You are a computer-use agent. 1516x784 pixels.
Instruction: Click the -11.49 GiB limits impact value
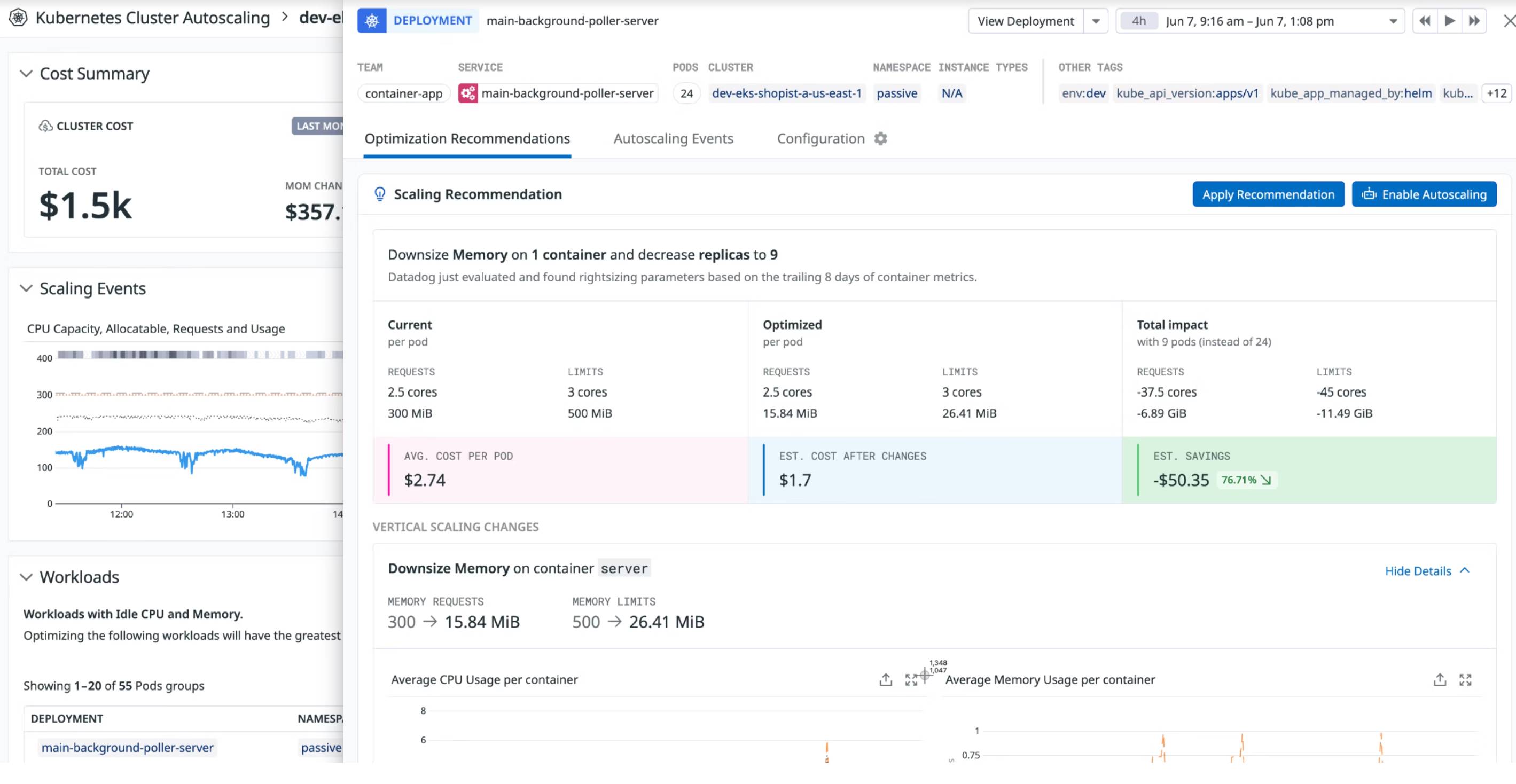pos(1344,413)
